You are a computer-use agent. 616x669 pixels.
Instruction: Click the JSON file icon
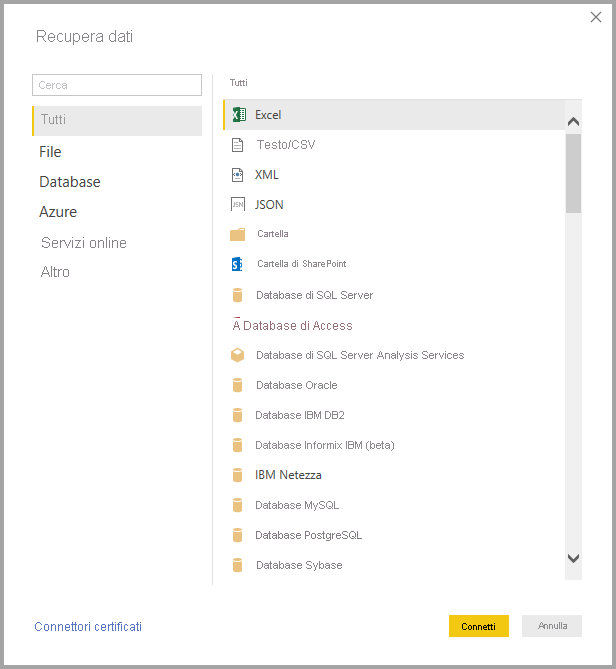(x=238, y=204)
